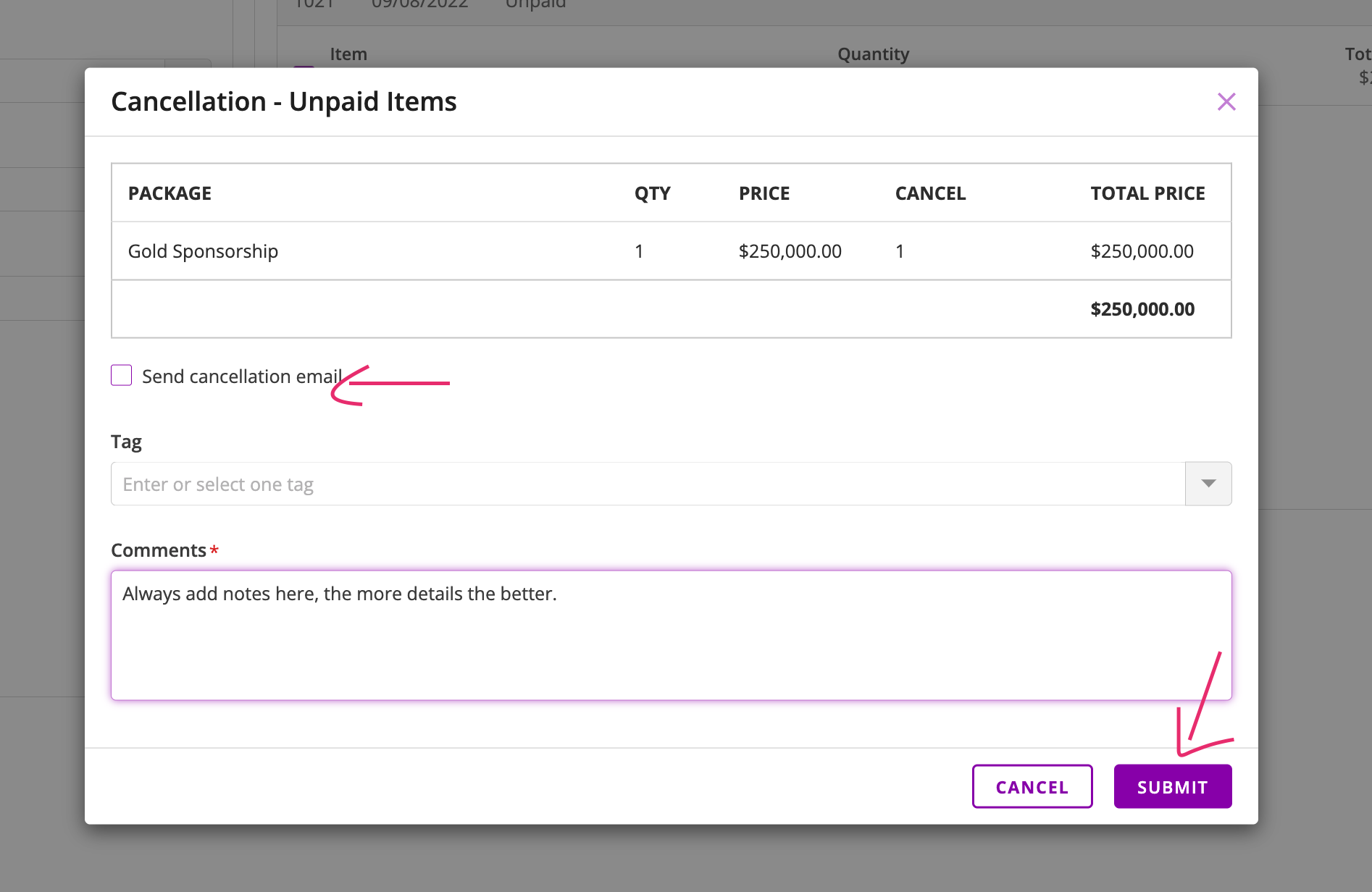Click the QTY column header
Screen dimensions: 1372x892
652,193
